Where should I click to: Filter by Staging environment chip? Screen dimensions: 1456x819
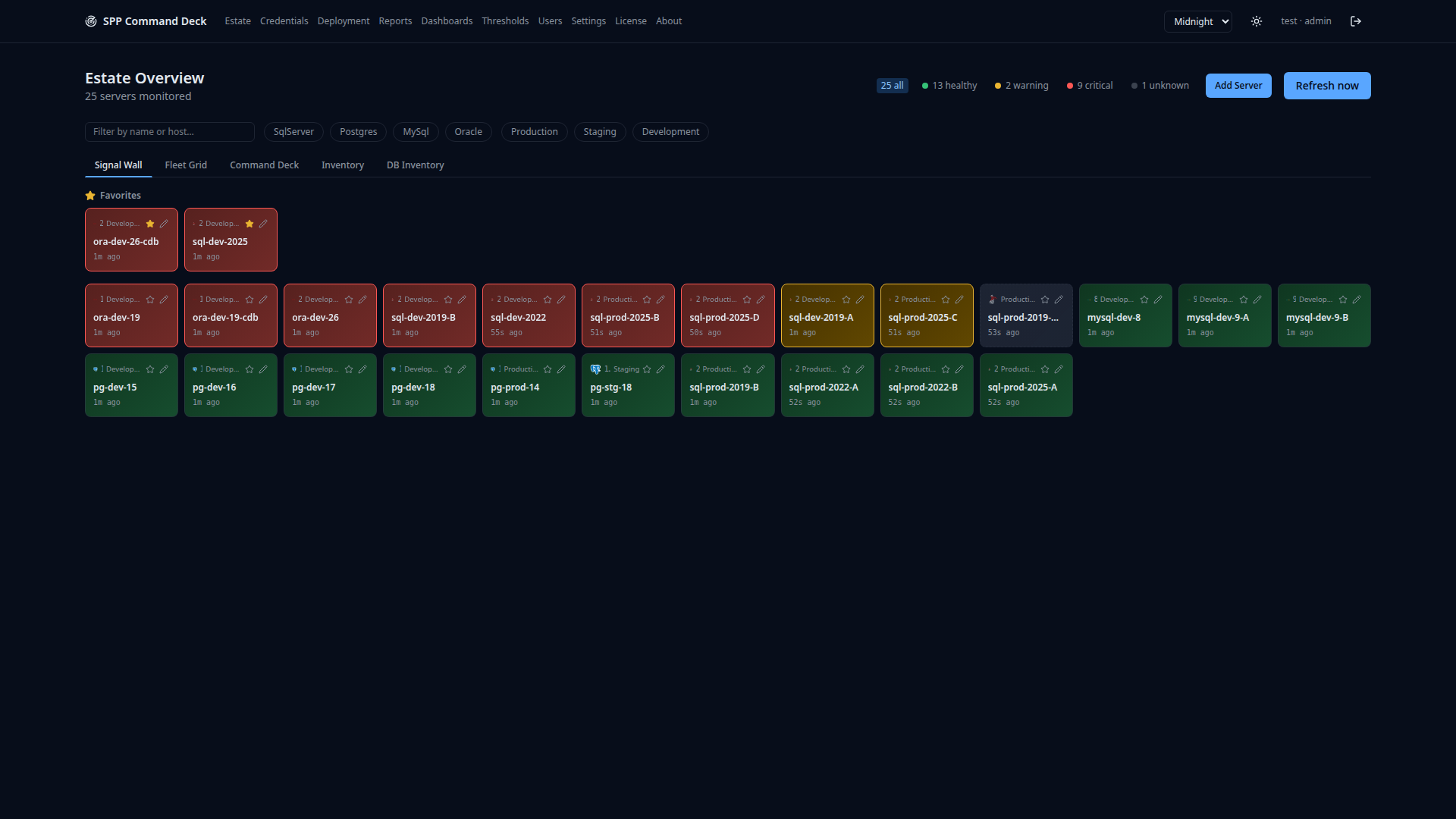click(x=600, y=132)
